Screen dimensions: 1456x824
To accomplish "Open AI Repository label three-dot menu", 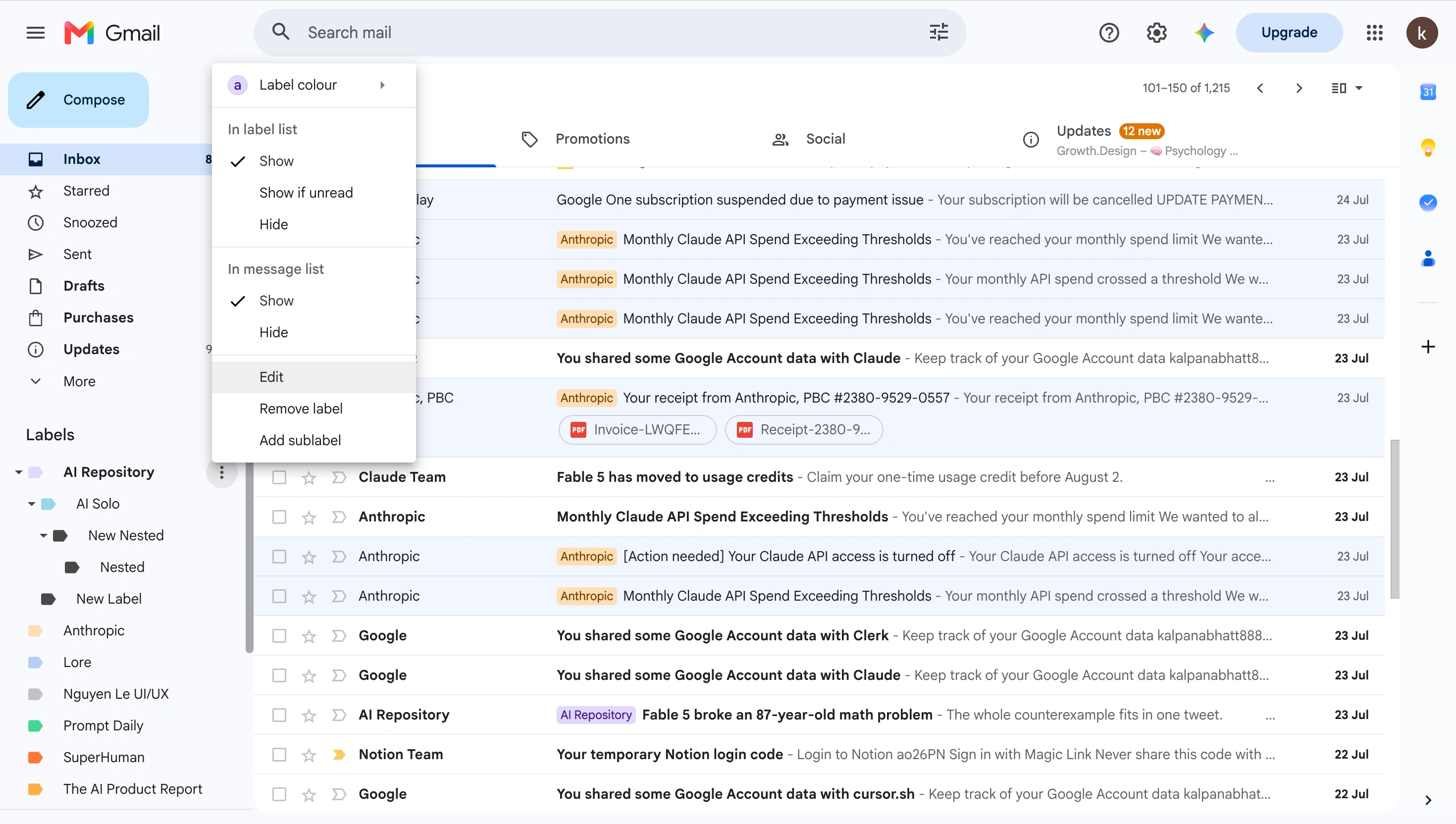I will point(221,472).
